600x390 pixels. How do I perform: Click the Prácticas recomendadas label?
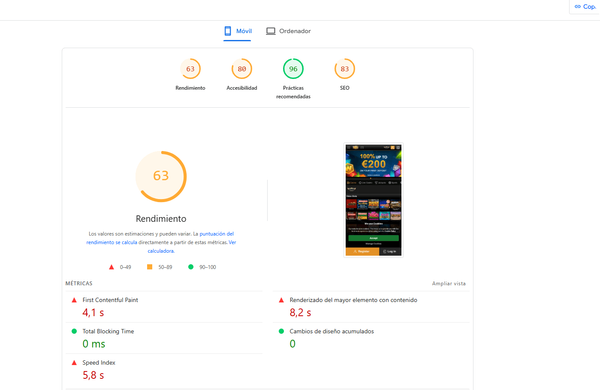click(293, 92)
